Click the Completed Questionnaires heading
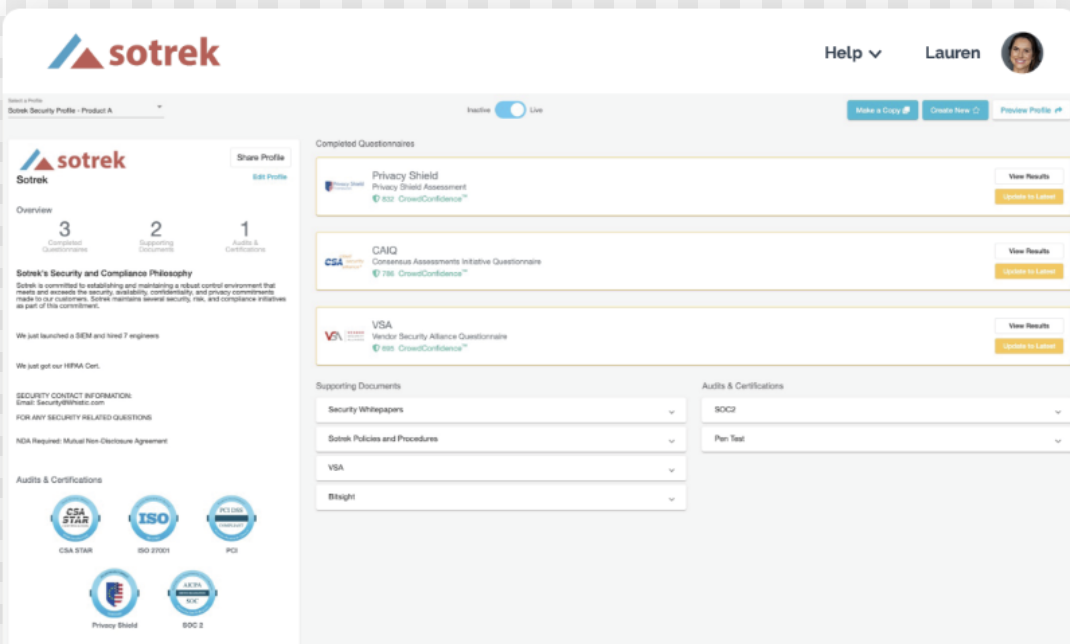This screenshot has width=1070, height=644. (365, 144)
